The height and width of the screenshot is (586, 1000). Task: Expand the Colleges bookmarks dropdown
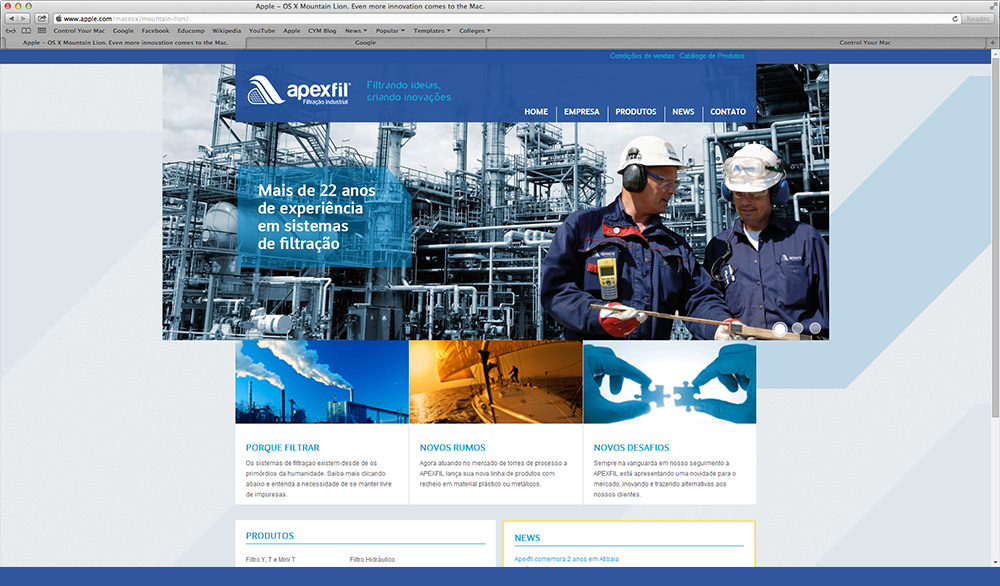pyautogui.click(x=474, y=31)
